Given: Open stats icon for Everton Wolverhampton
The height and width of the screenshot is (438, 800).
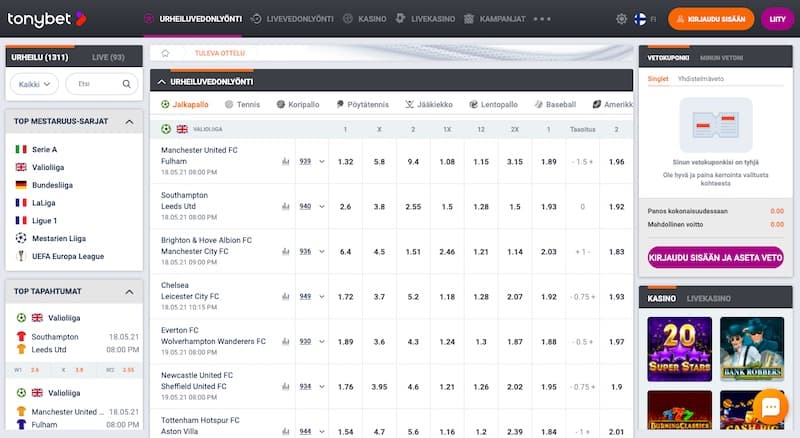Looking at the screenshot, I should pyautogui.click(x=286, y=341).
